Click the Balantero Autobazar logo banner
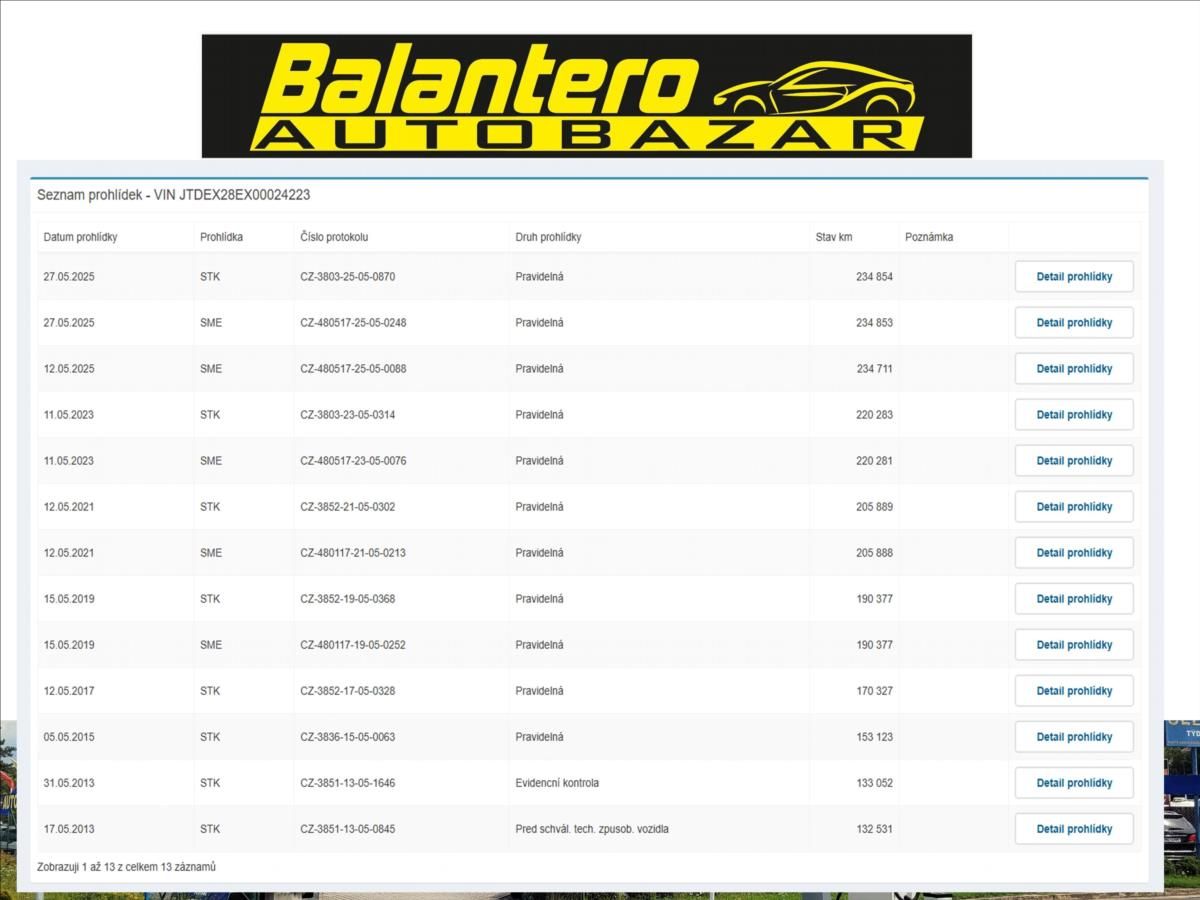This screenshot has height=900, width=1200. click(587, 96)
